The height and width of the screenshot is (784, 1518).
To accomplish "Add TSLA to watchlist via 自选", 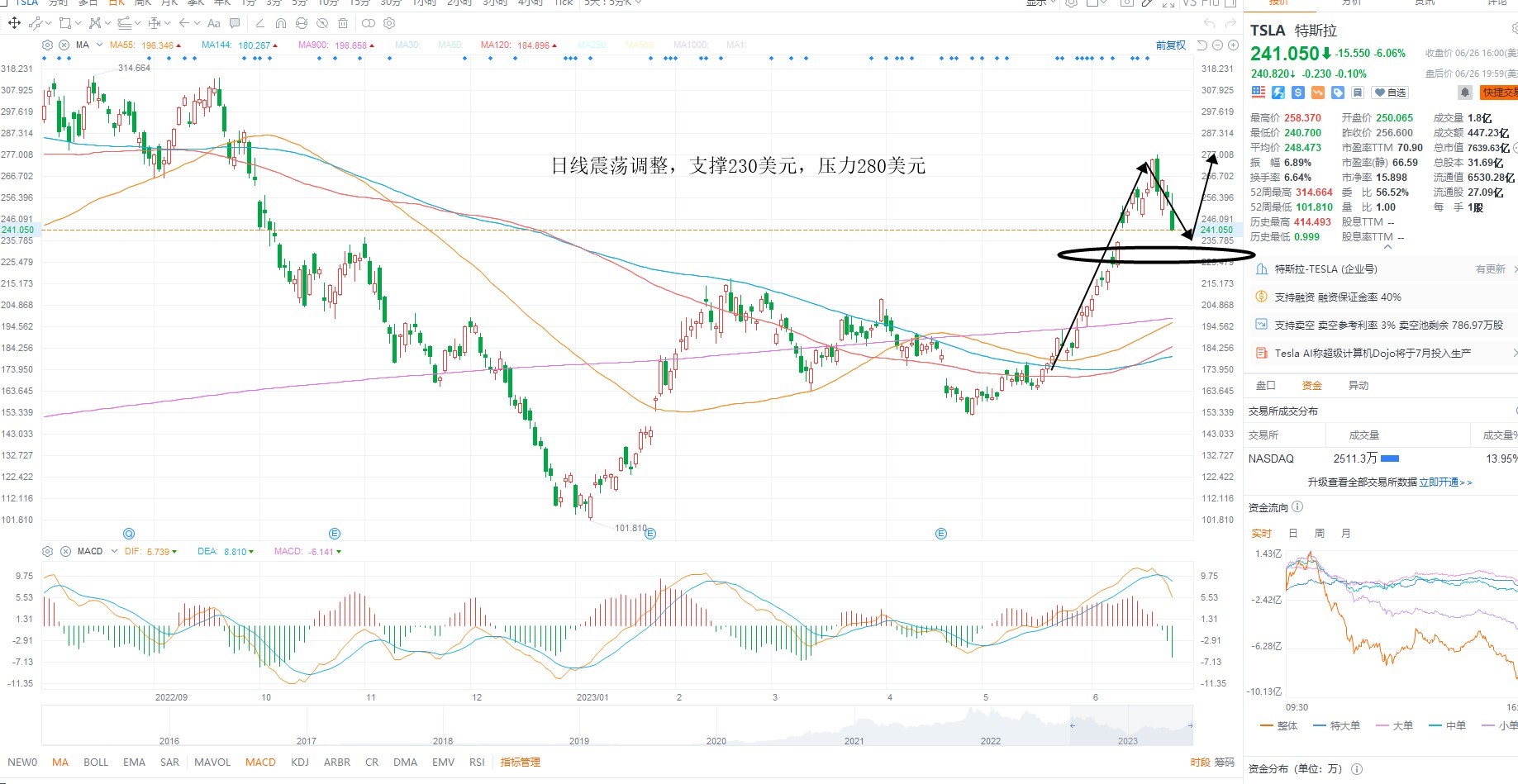I will coord(1390,93).
